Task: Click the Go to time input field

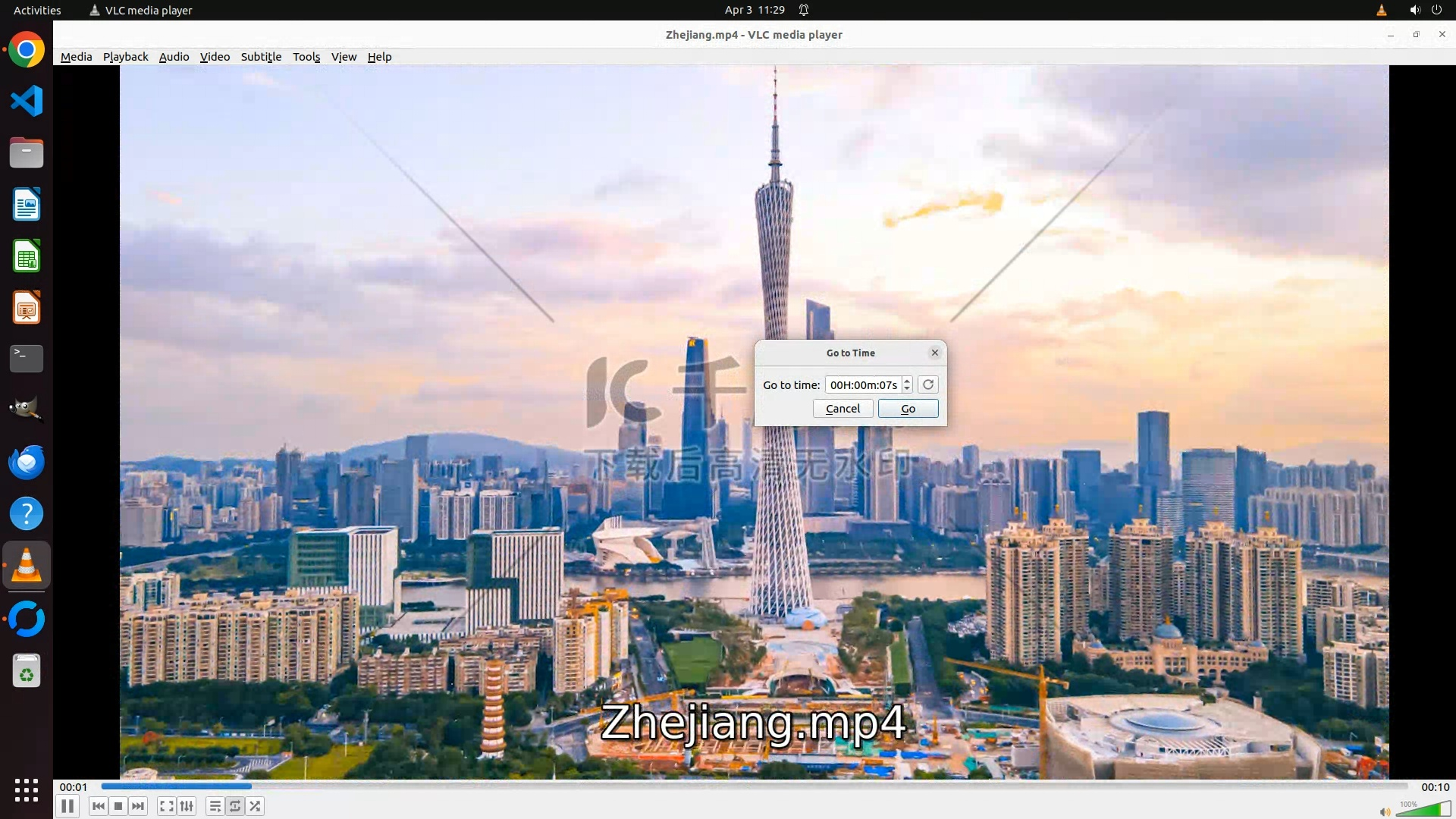Action: [x=863, y=384]
